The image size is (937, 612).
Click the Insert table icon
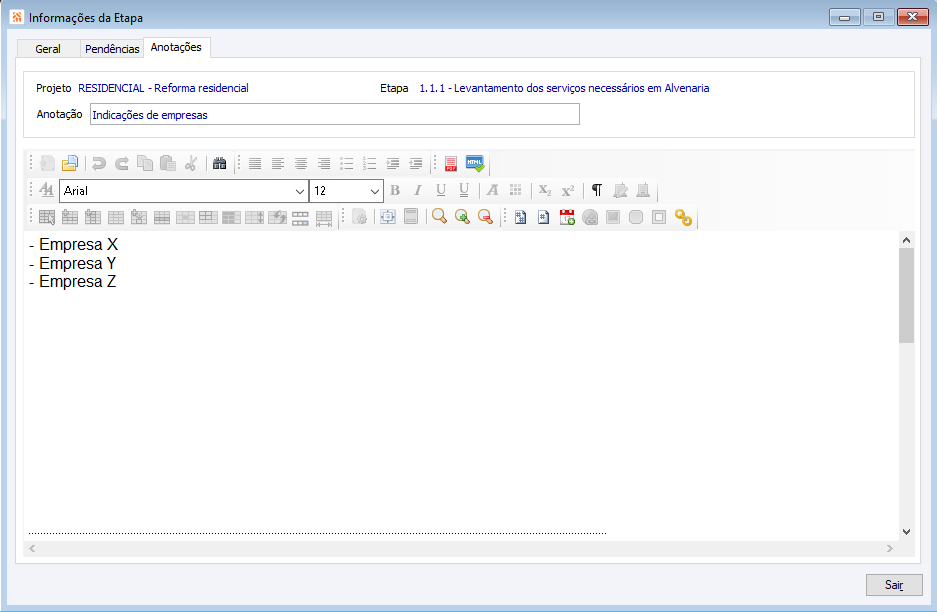click(x=47, y=218)
